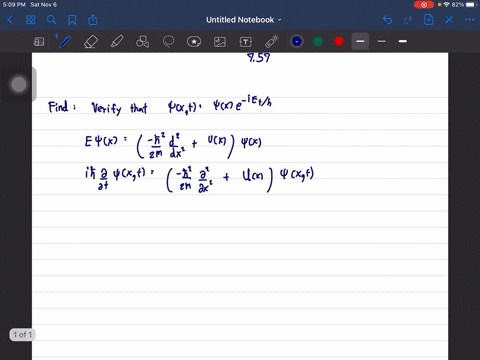
Task: Toggle the zoom window tool
Action: point(39,42)
